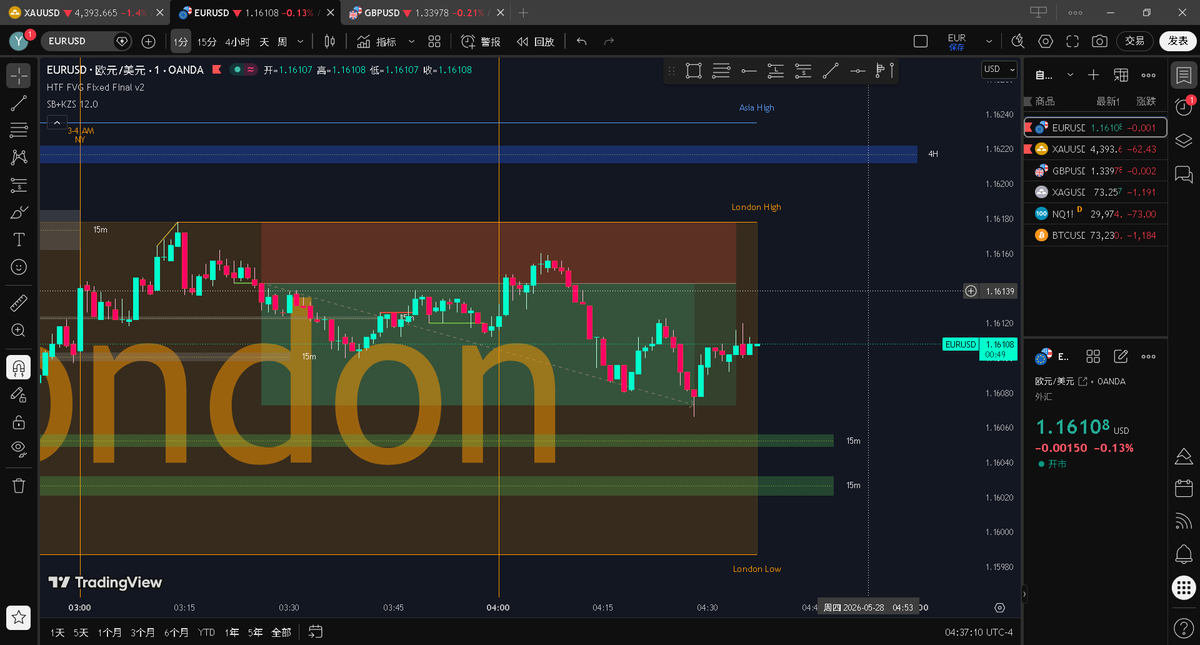Undo the last chart action
Screen dimensions: 1200x645
coord(582,41)
